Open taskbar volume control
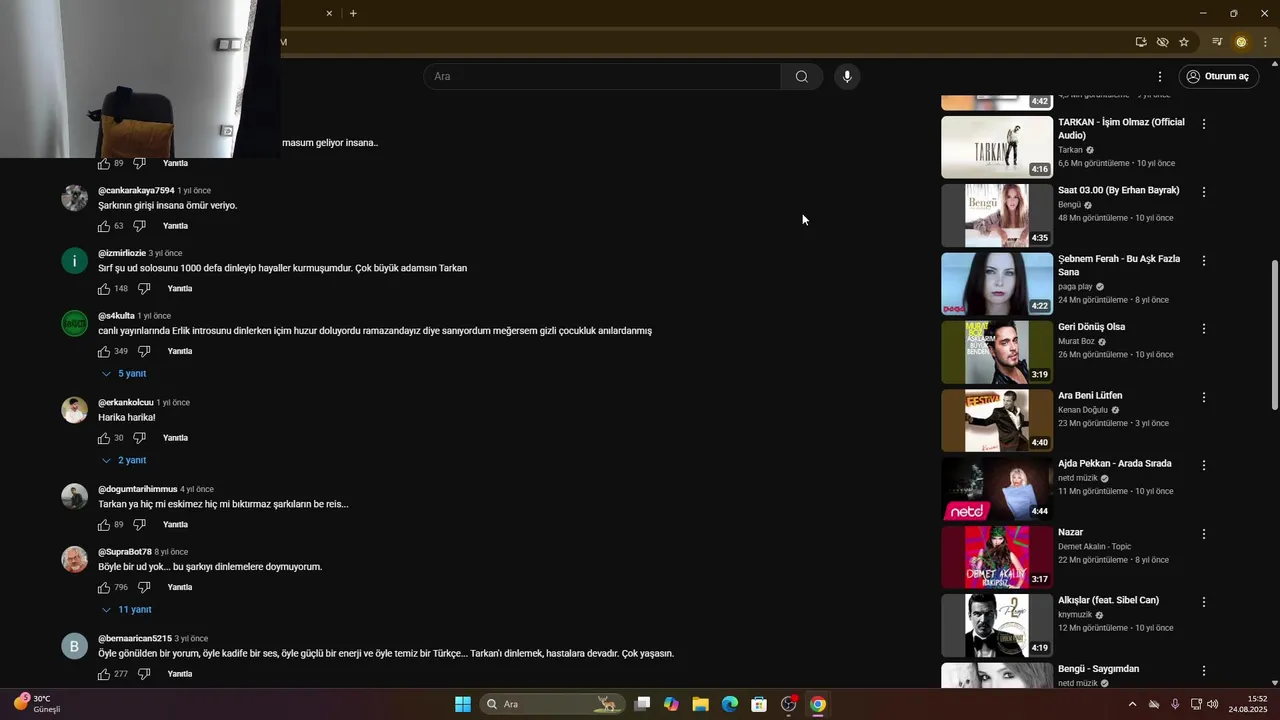 1213,704
